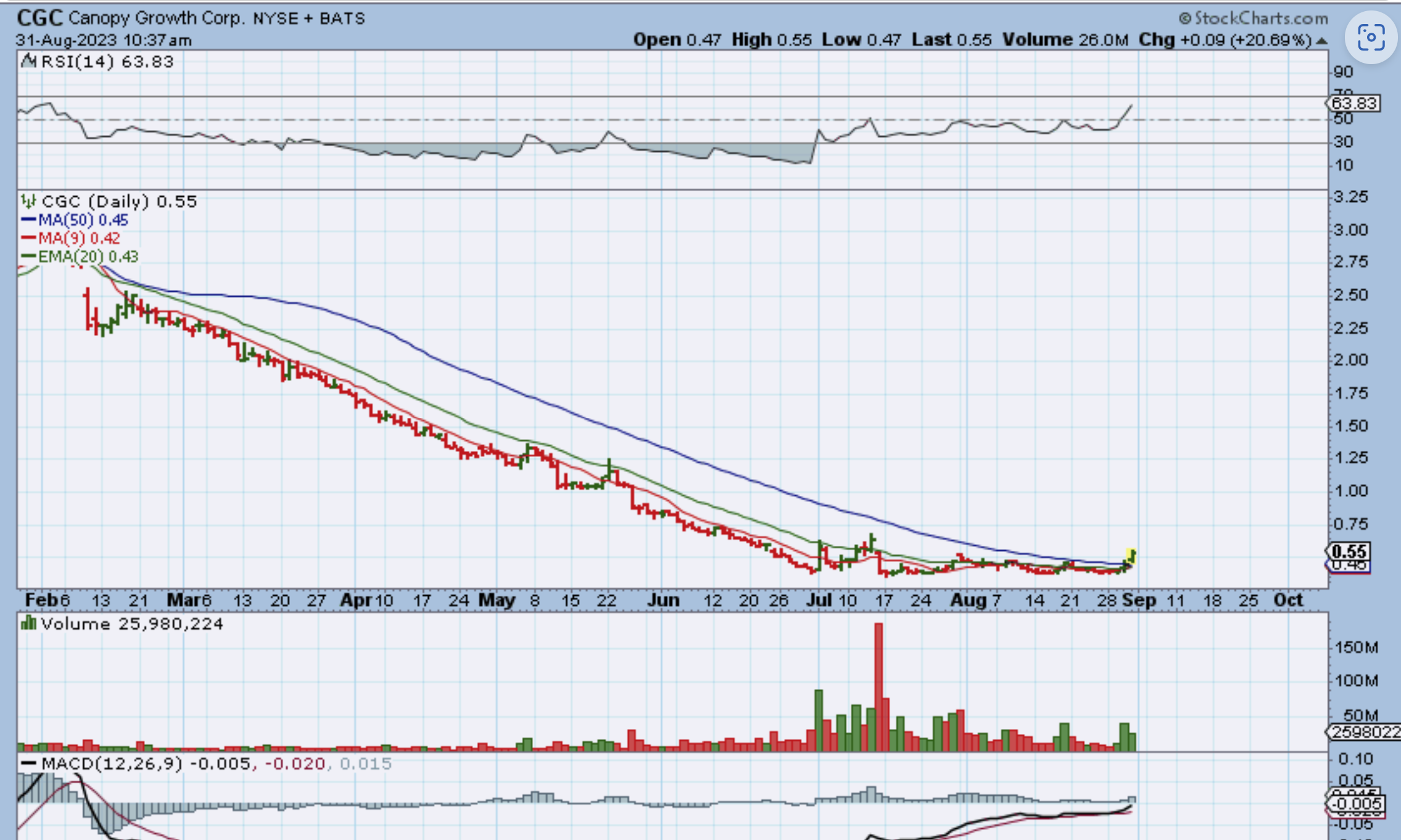Screen dimensions: 1401x840
Task: Click the Sep label on date axis
Action: point(1139,600)
